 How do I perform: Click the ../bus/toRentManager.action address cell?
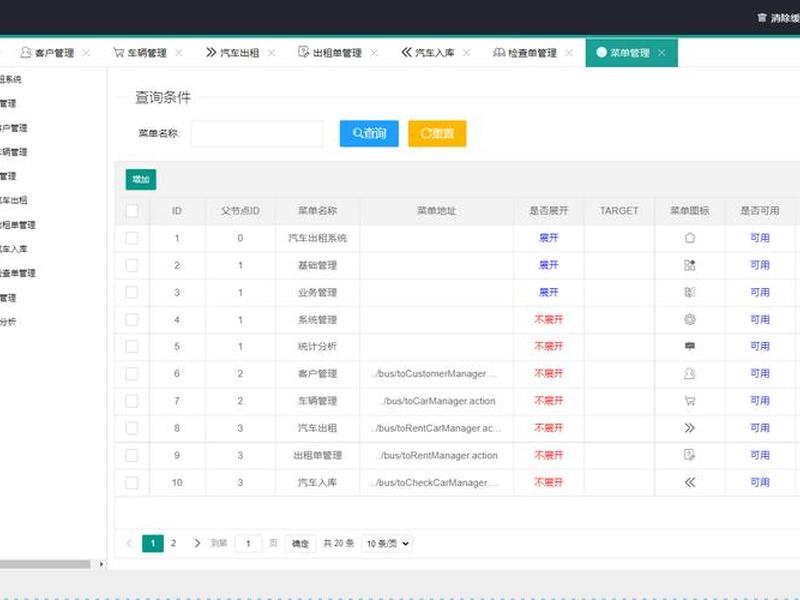(437, 455)
